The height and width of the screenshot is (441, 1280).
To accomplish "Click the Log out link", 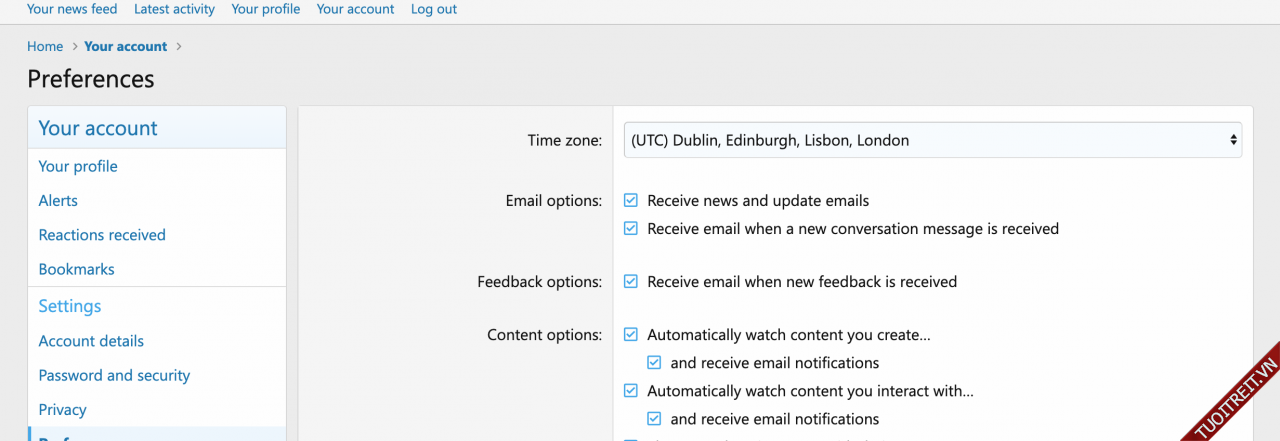I will [x=434, y=9].
